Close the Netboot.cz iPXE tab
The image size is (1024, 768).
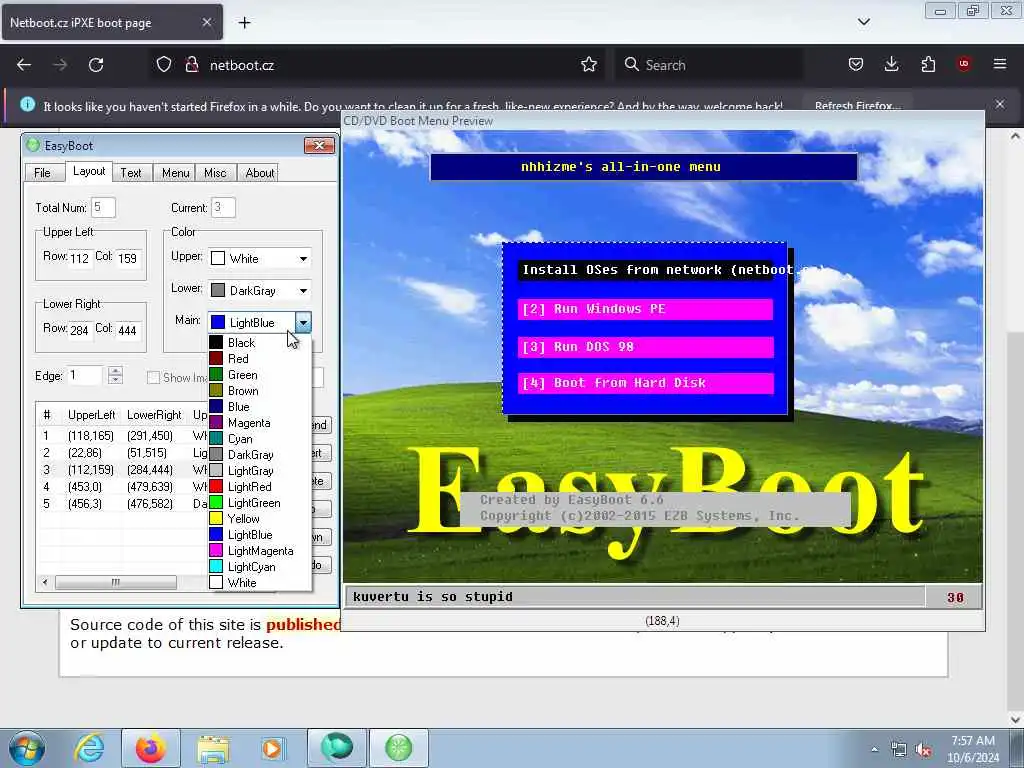click(206, 22)
